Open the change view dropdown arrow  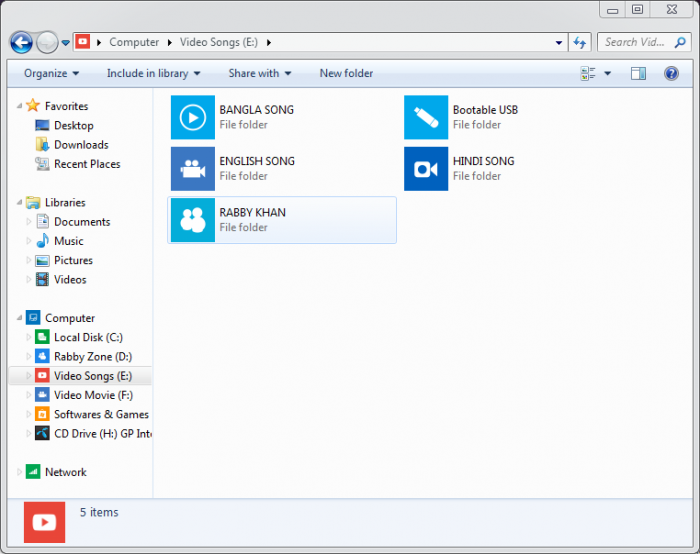pos(607,73)
